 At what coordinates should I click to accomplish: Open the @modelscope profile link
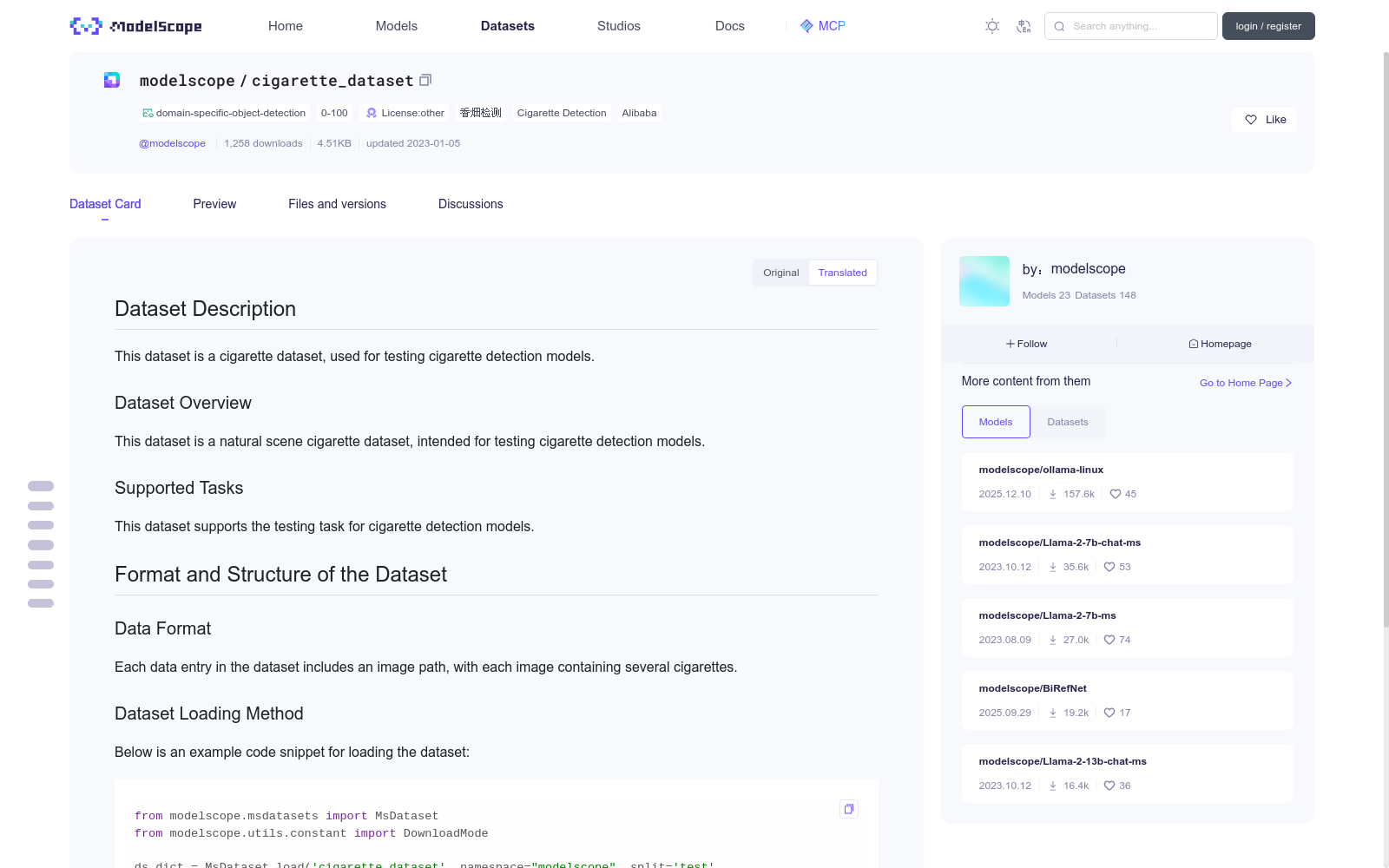(172, 143)
